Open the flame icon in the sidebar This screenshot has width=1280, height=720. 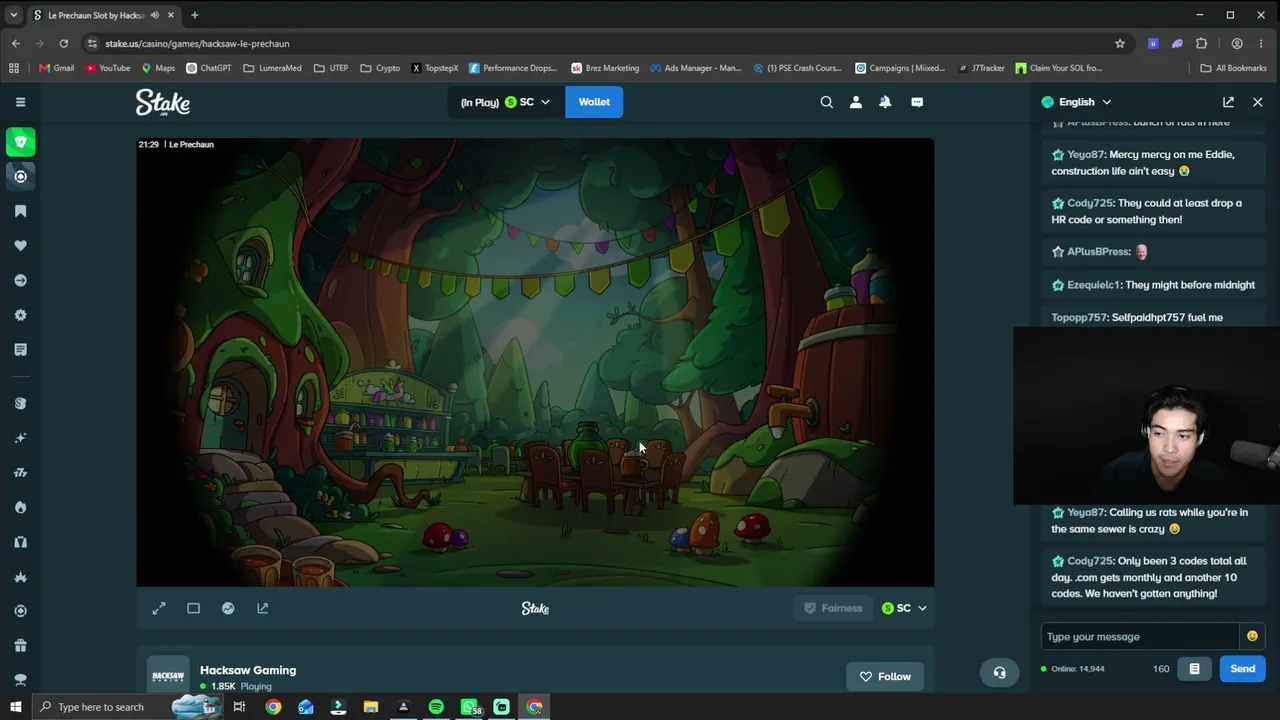[20, 507]
